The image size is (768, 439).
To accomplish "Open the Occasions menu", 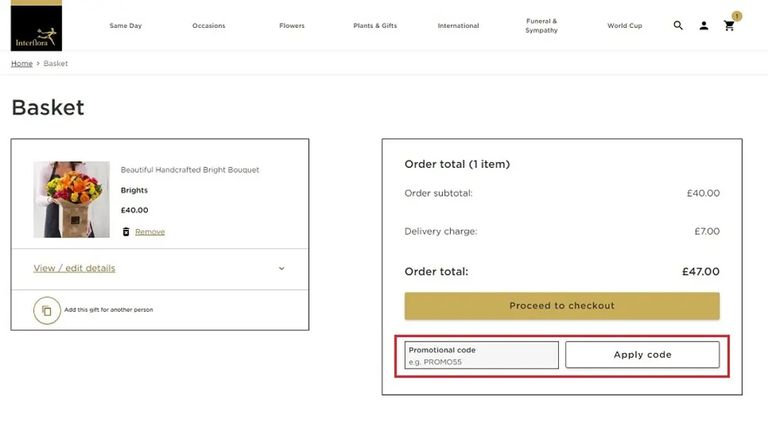I will pyautogui.click(x=209, y=26).
